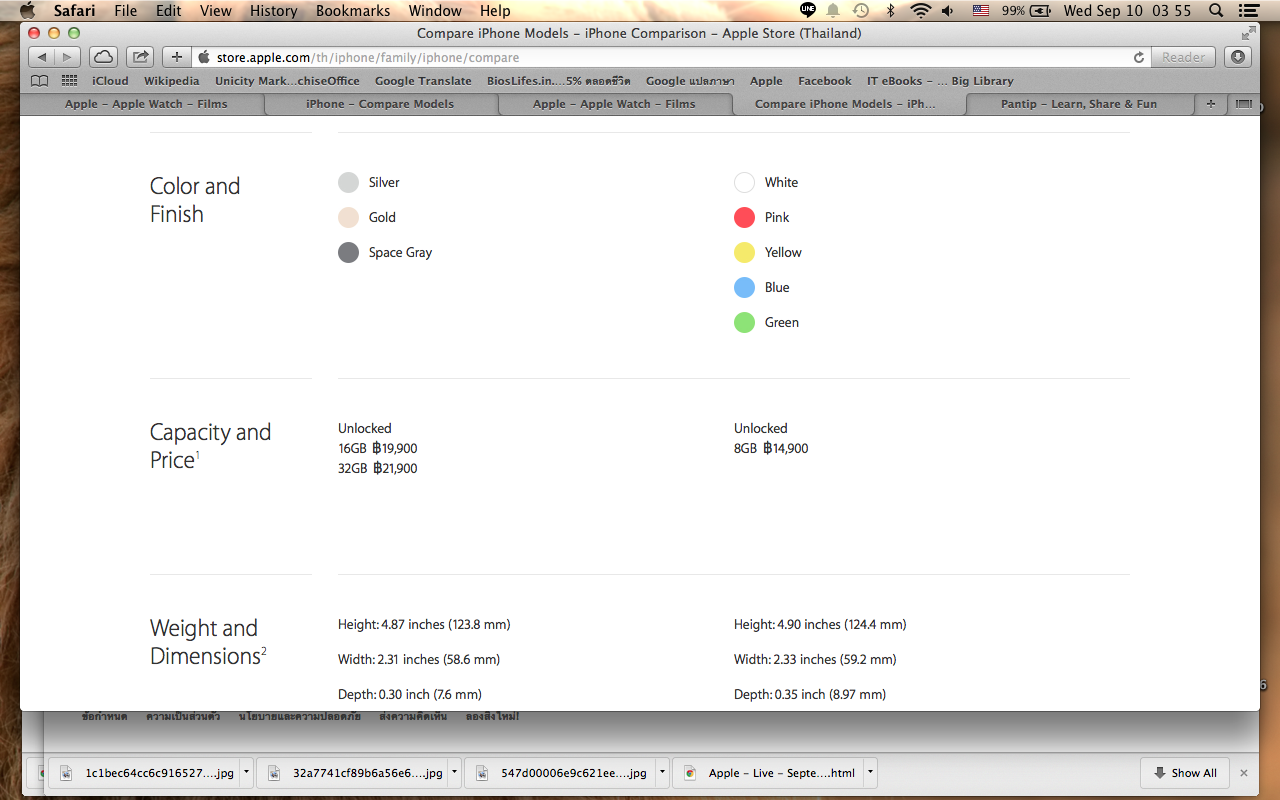Select the Space Gray color swatch
This screenshot has width=1280, height=800.
348,252
